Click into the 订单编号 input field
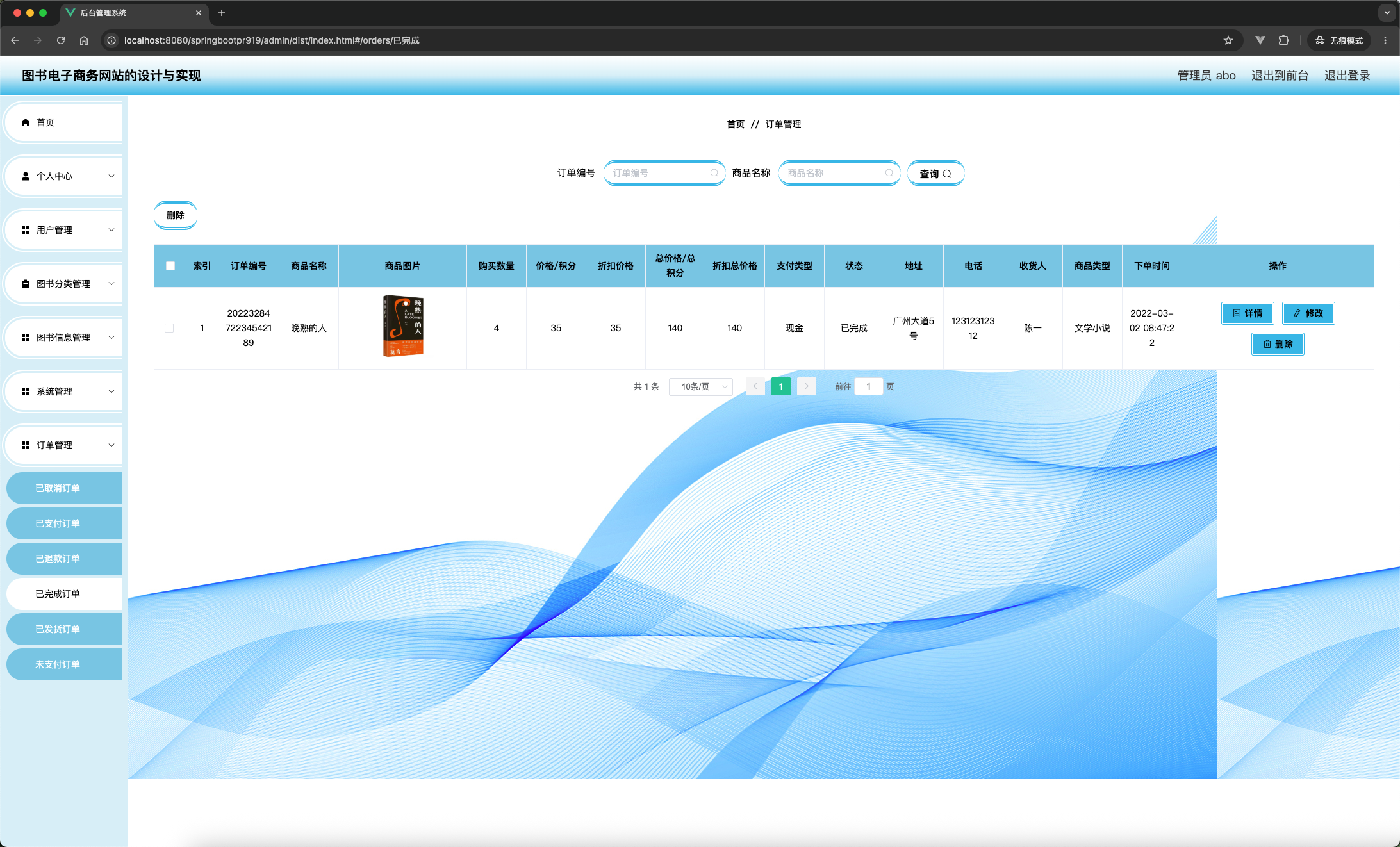Image resolution: width=1400 pixels, height=847 pixels. click(664, 173)
